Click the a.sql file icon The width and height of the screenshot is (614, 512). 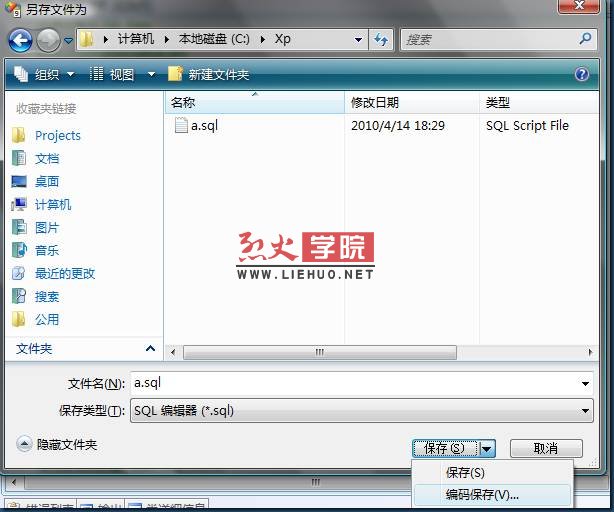[x=181, y=125]
